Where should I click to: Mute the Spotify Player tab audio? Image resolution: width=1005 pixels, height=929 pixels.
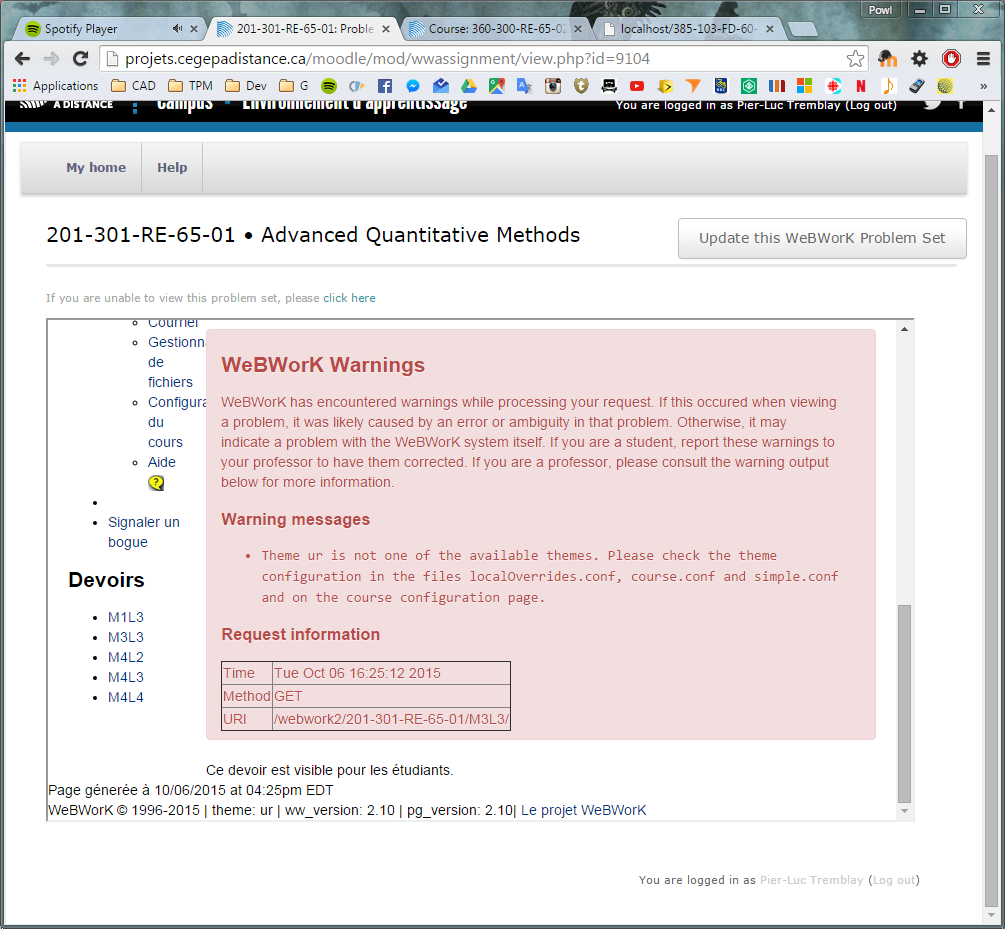point(177,29)
